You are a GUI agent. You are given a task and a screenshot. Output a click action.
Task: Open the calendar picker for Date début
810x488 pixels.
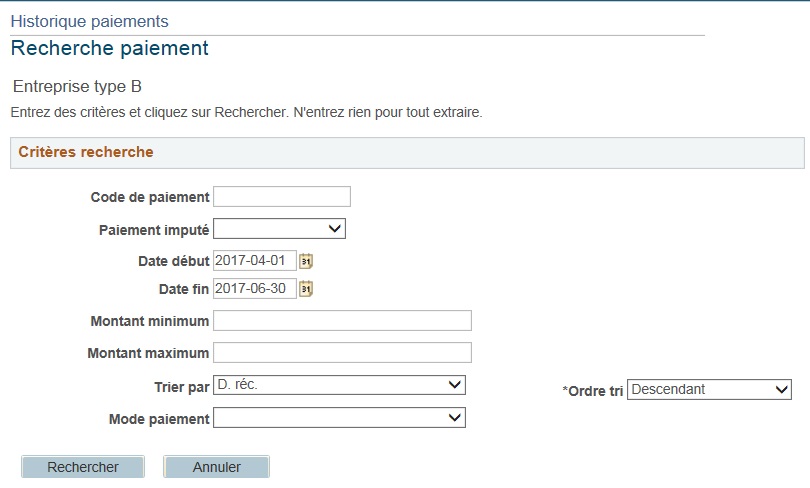point(306,261)
